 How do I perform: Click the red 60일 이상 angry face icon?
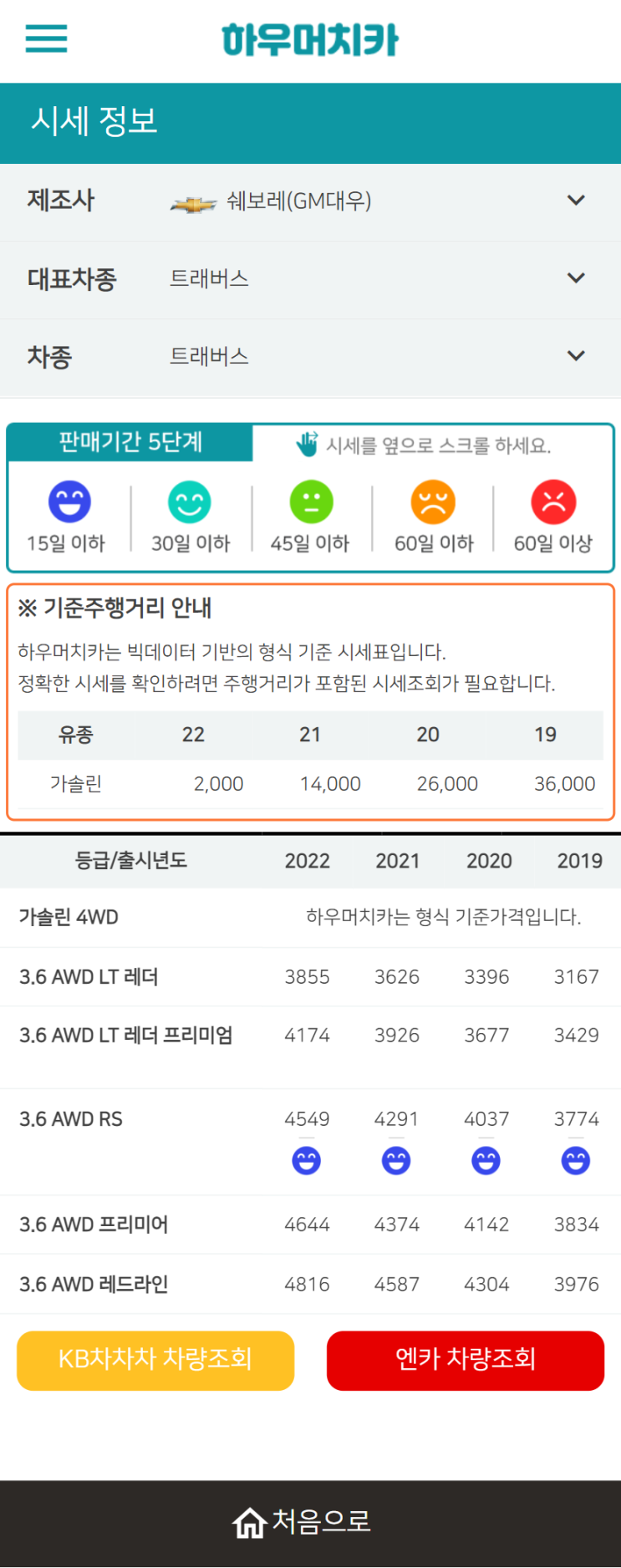coord(553,501)
